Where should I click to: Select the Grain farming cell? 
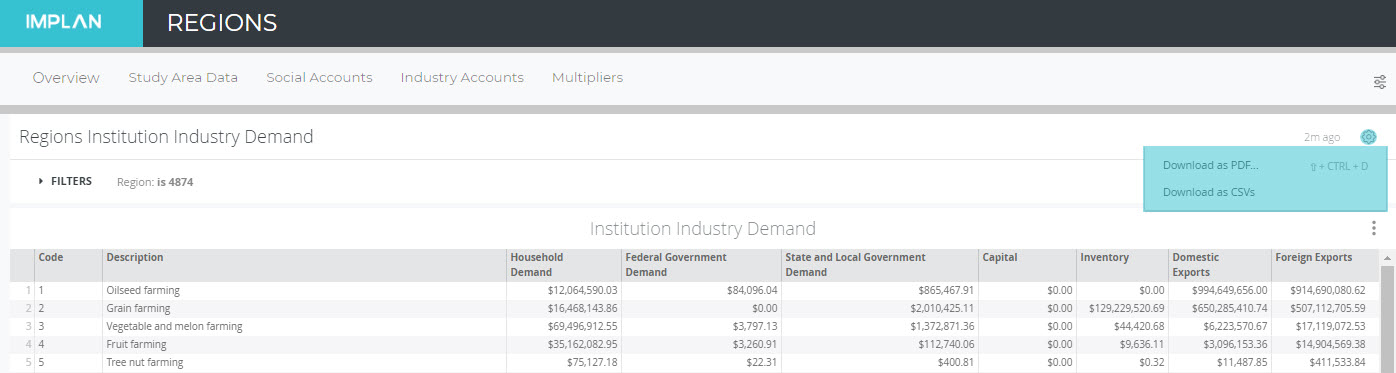click(138, 308)
